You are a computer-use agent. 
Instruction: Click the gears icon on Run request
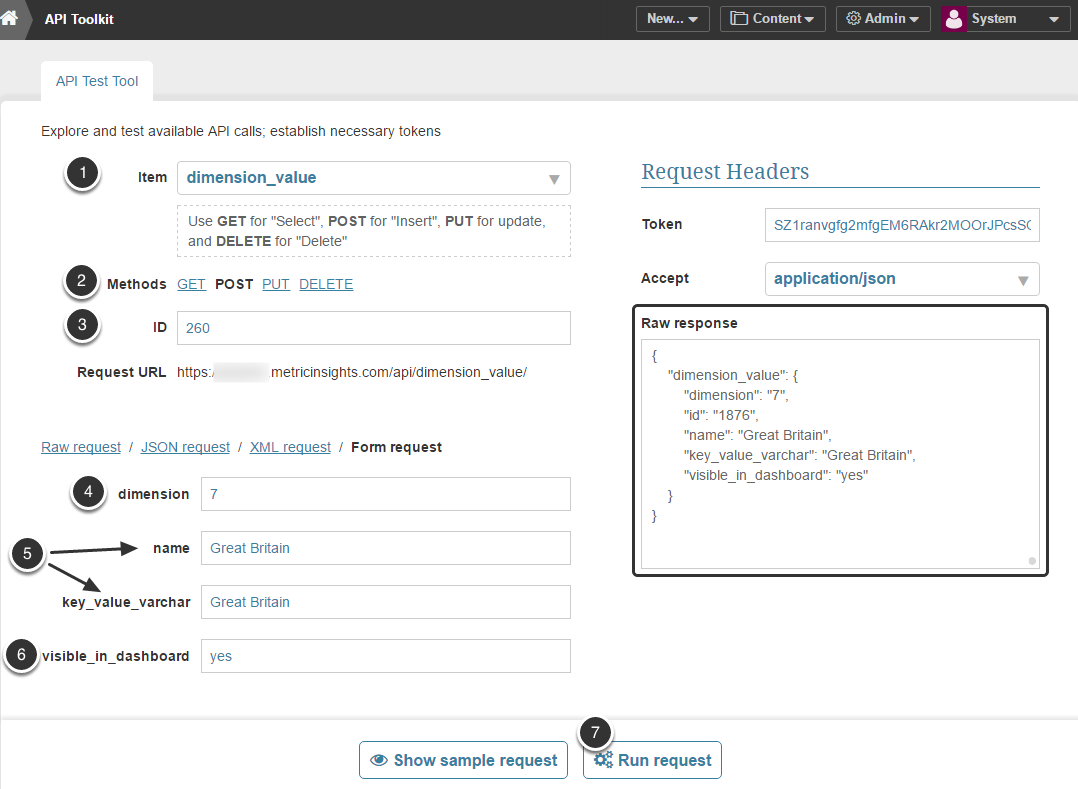pos(603,760)
